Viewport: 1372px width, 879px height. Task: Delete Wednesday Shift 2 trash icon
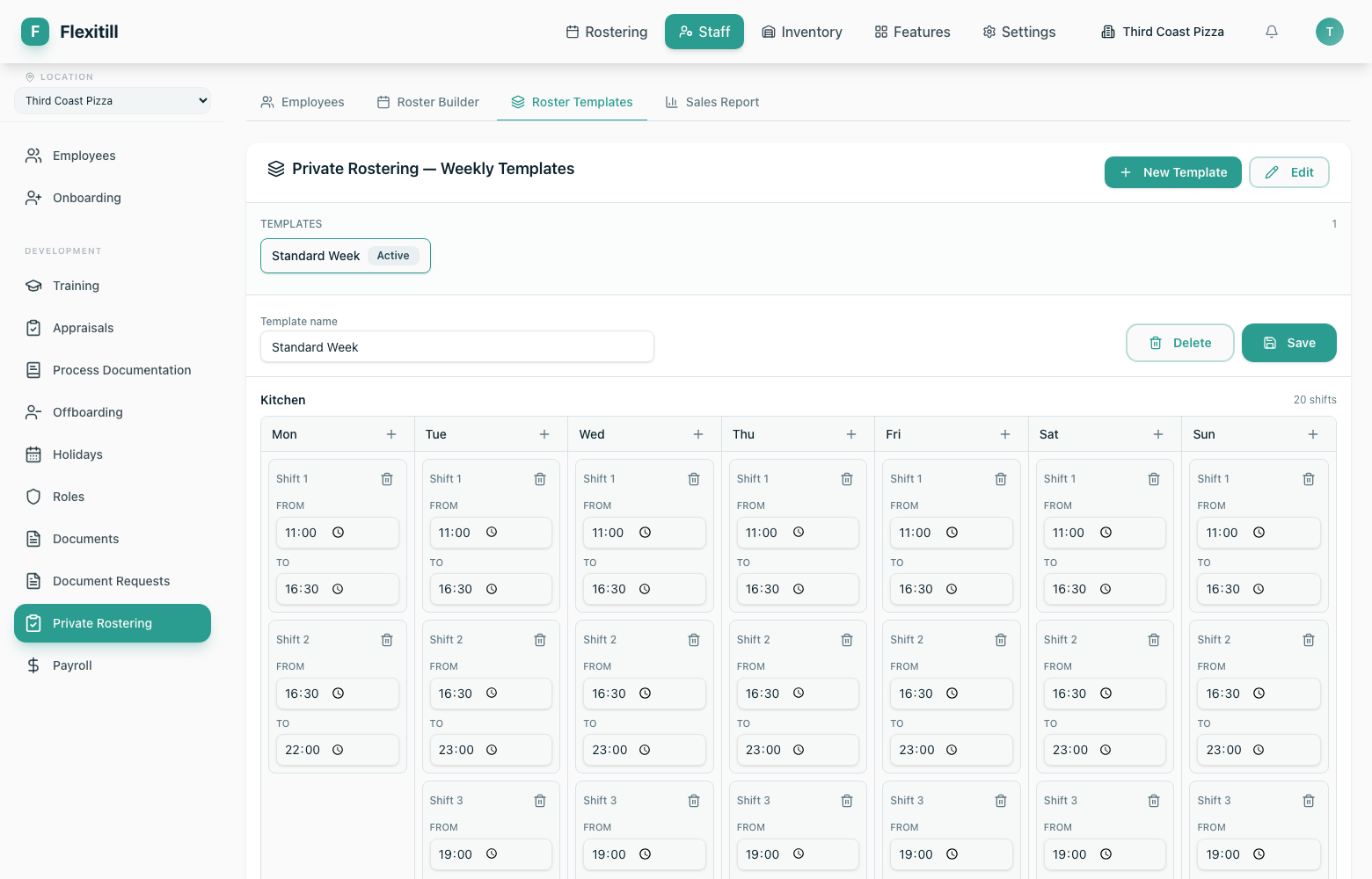coord(694,640)
